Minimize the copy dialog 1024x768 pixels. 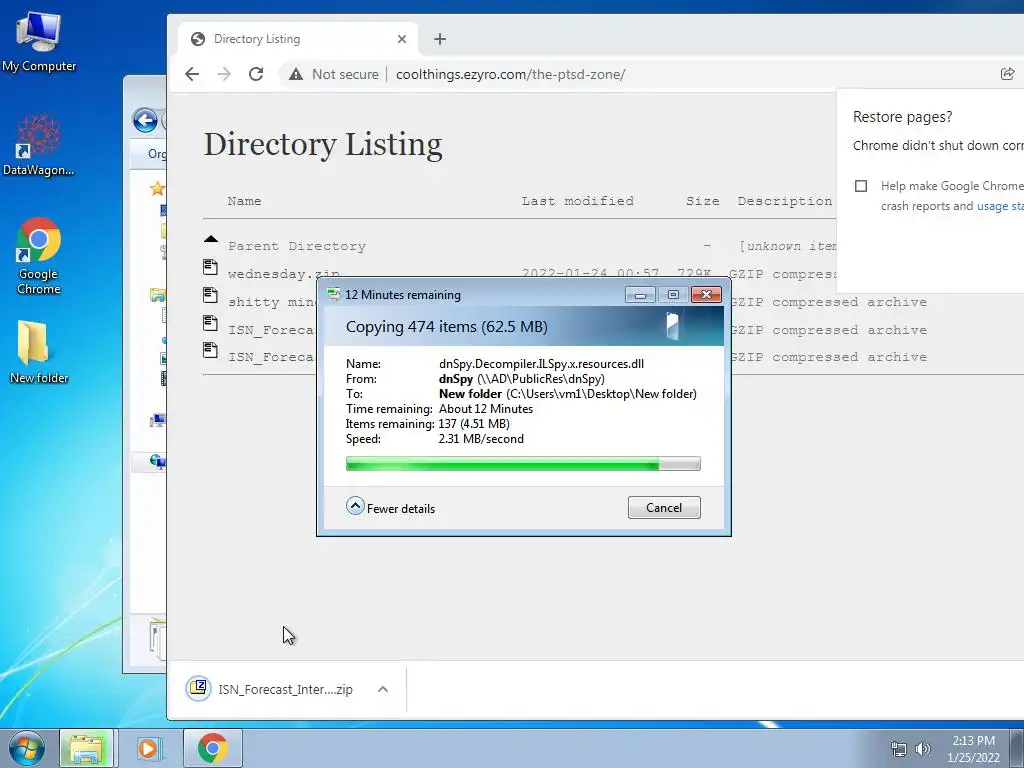640,295
